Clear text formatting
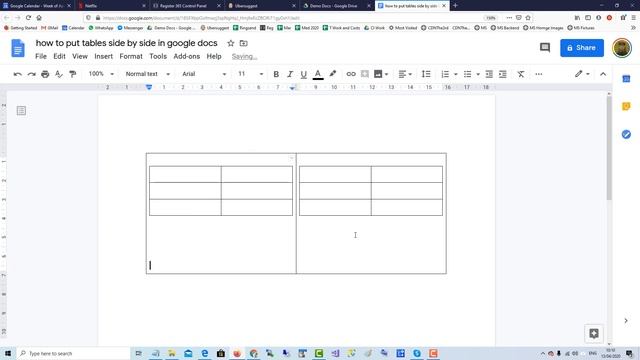Viewport: 640px width, 360px height. 521,74
